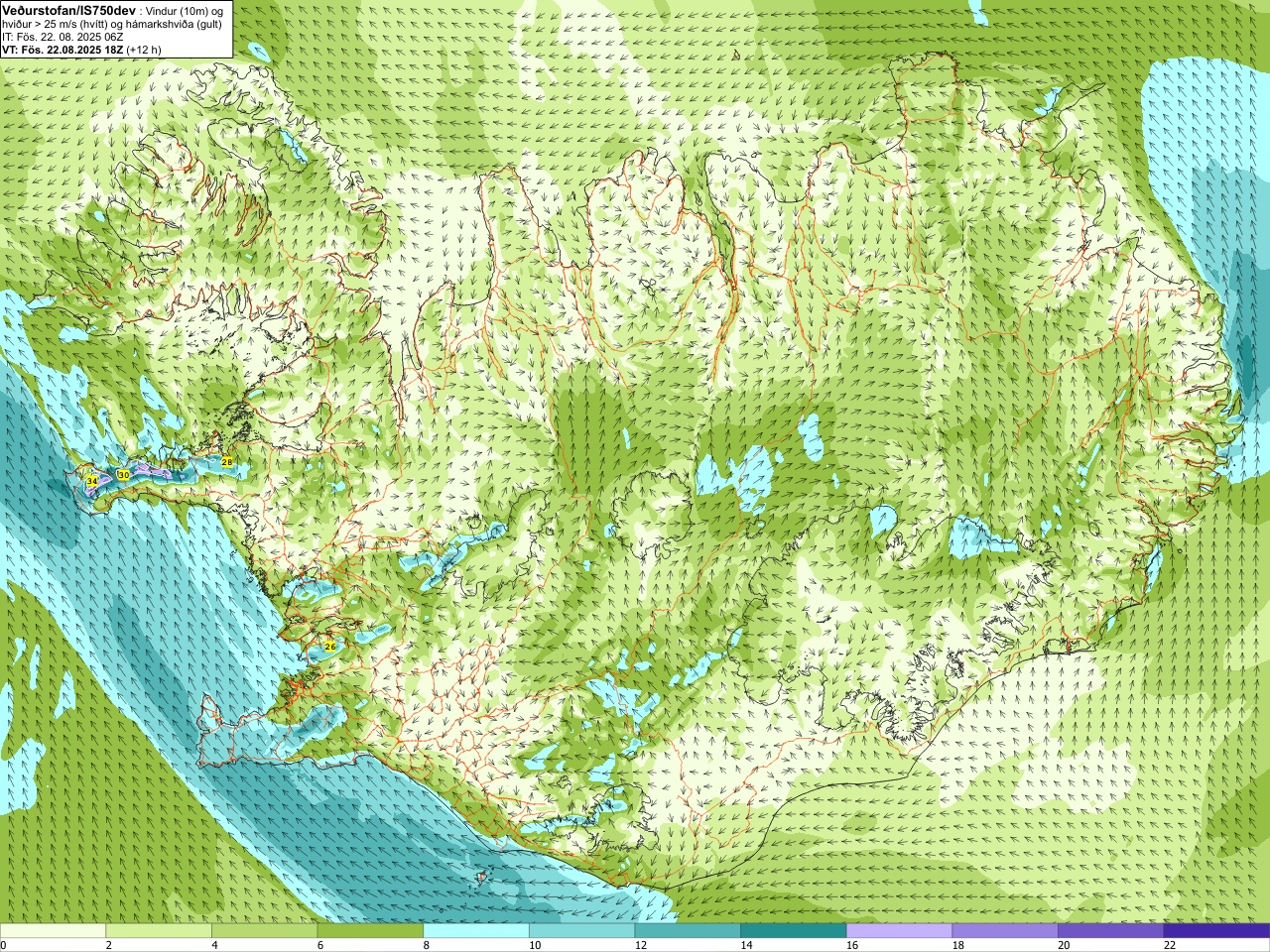The width and height of the screenshot is (1270, 952).
Task: Pick the 14–16 m/s dark teal legend swatch
Action: click(794, 931)
